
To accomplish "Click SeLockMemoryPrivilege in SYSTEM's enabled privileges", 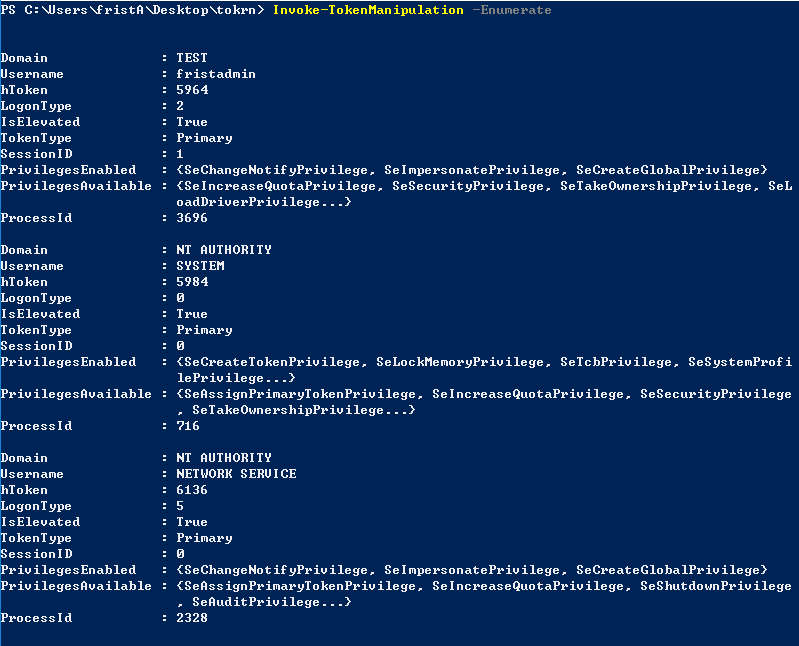I will coord(460,362).
